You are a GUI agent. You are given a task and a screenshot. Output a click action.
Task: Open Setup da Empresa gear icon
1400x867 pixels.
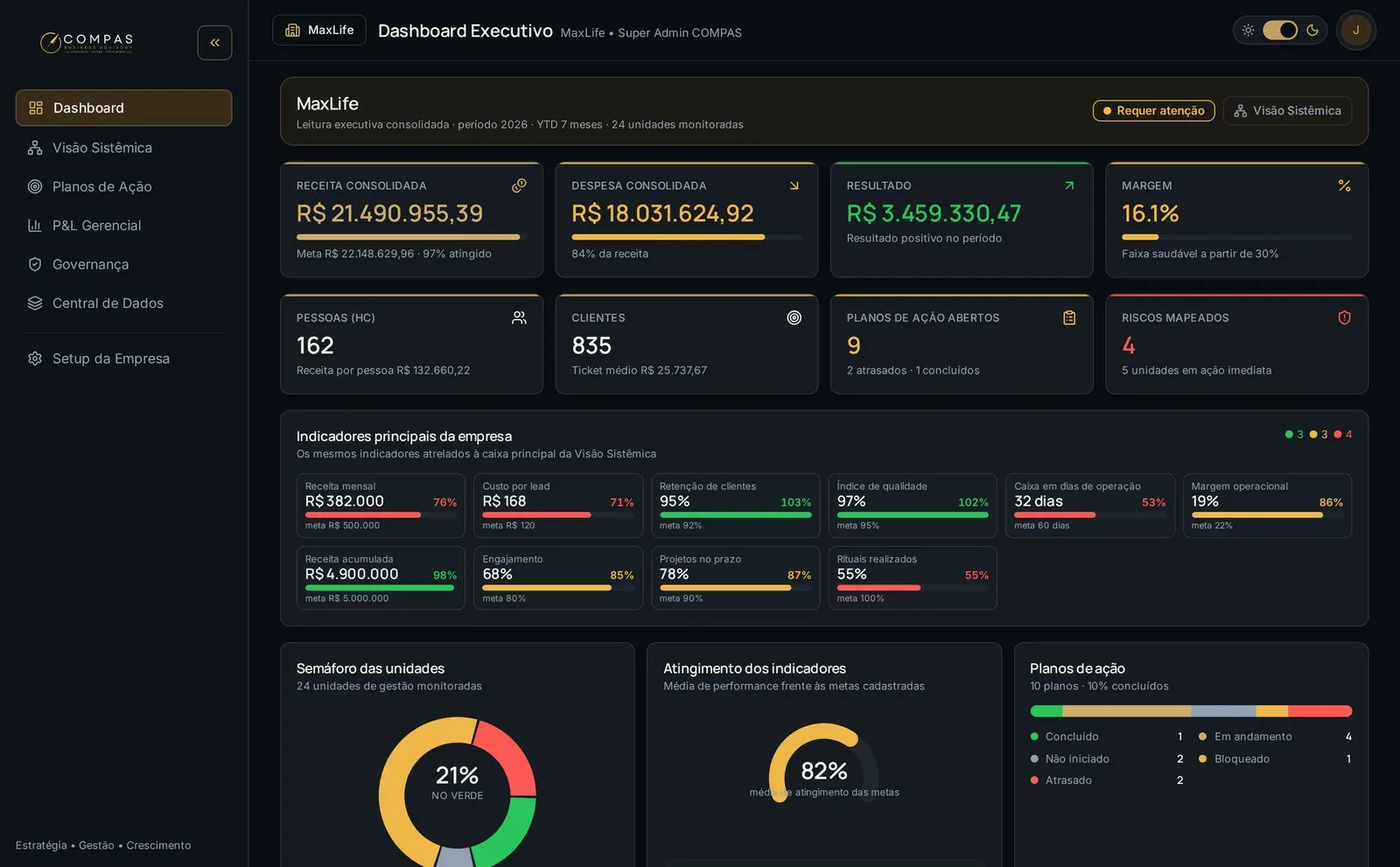pos(35,359)
